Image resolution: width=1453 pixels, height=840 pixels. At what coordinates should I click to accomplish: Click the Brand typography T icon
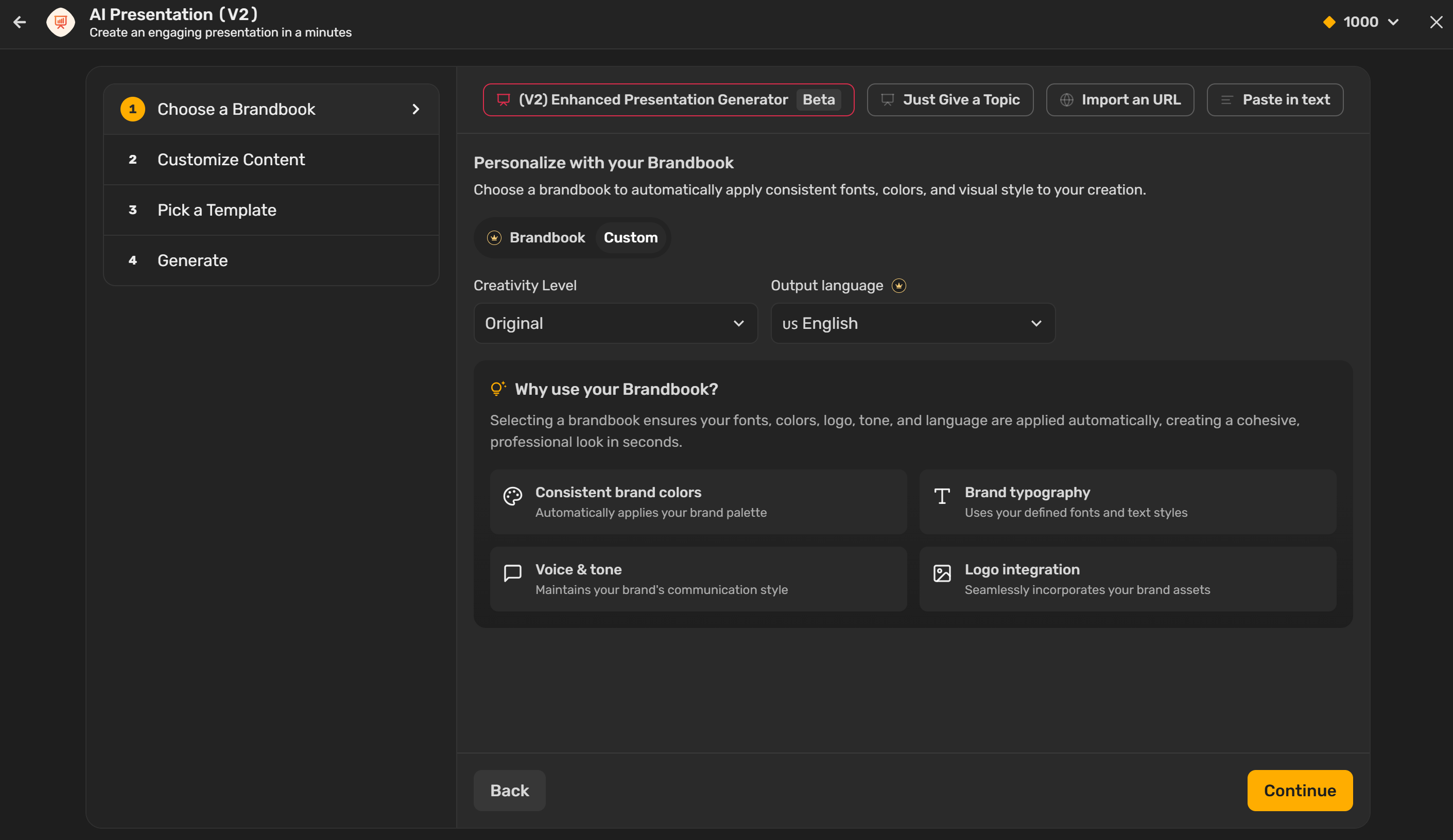(x=942, y=496)
